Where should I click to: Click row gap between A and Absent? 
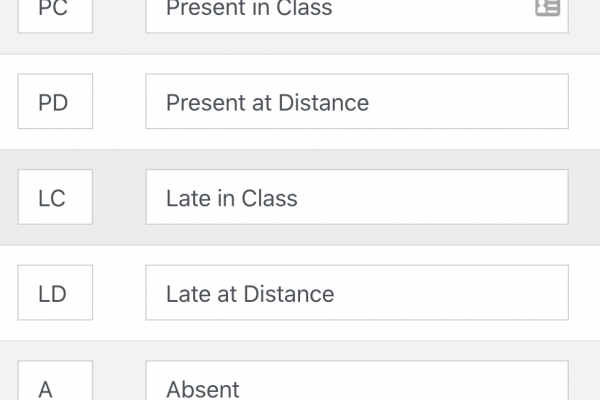pyautogui.click(x=119, y=380)
